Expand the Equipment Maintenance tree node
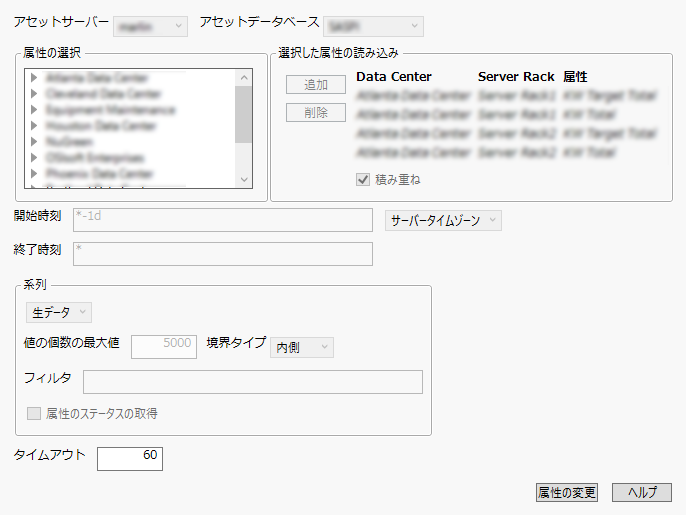 (x=34, y=110)
